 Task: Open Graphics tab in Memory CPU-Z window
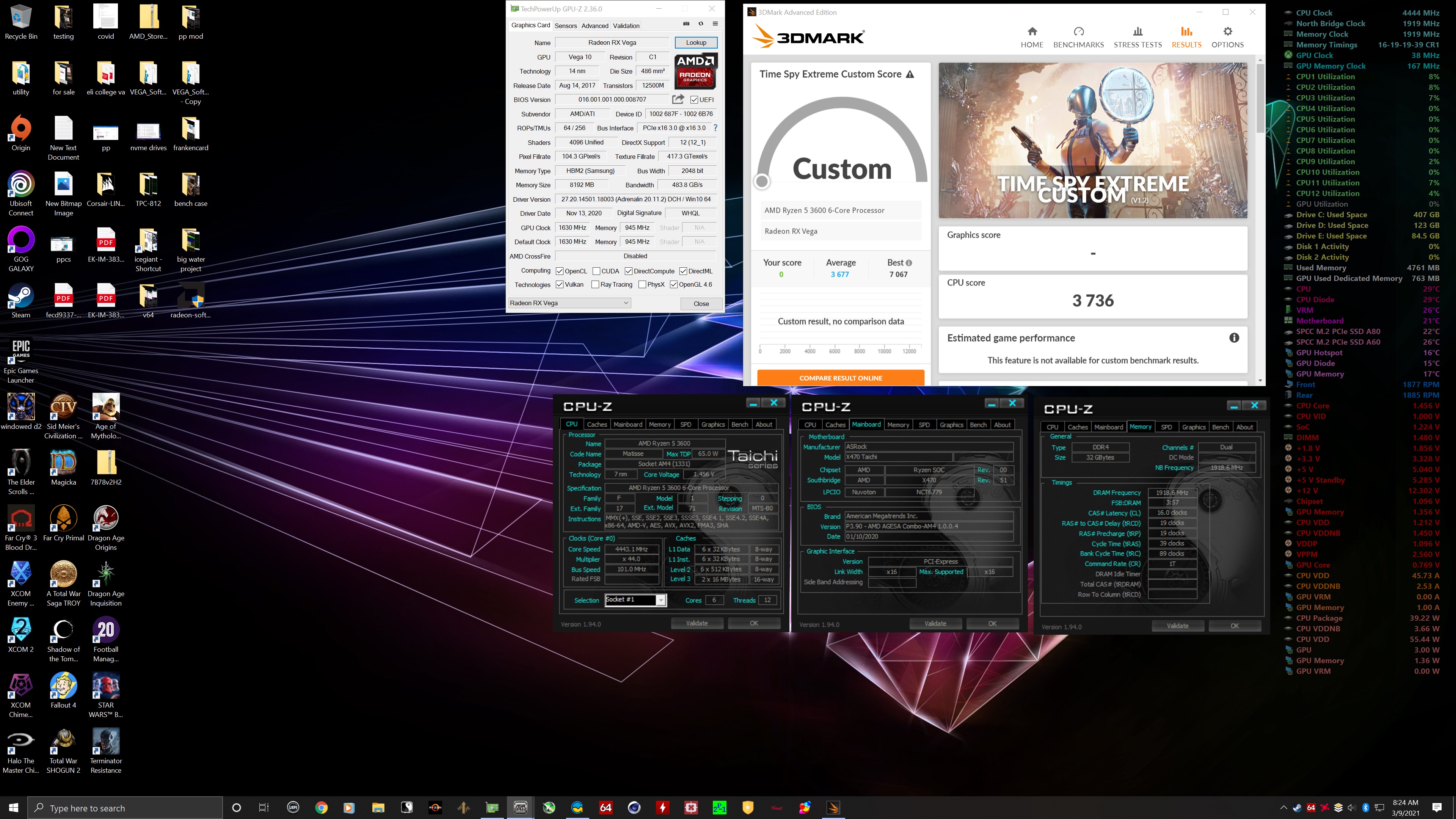pyautogui.click(x=1194, y=427)
